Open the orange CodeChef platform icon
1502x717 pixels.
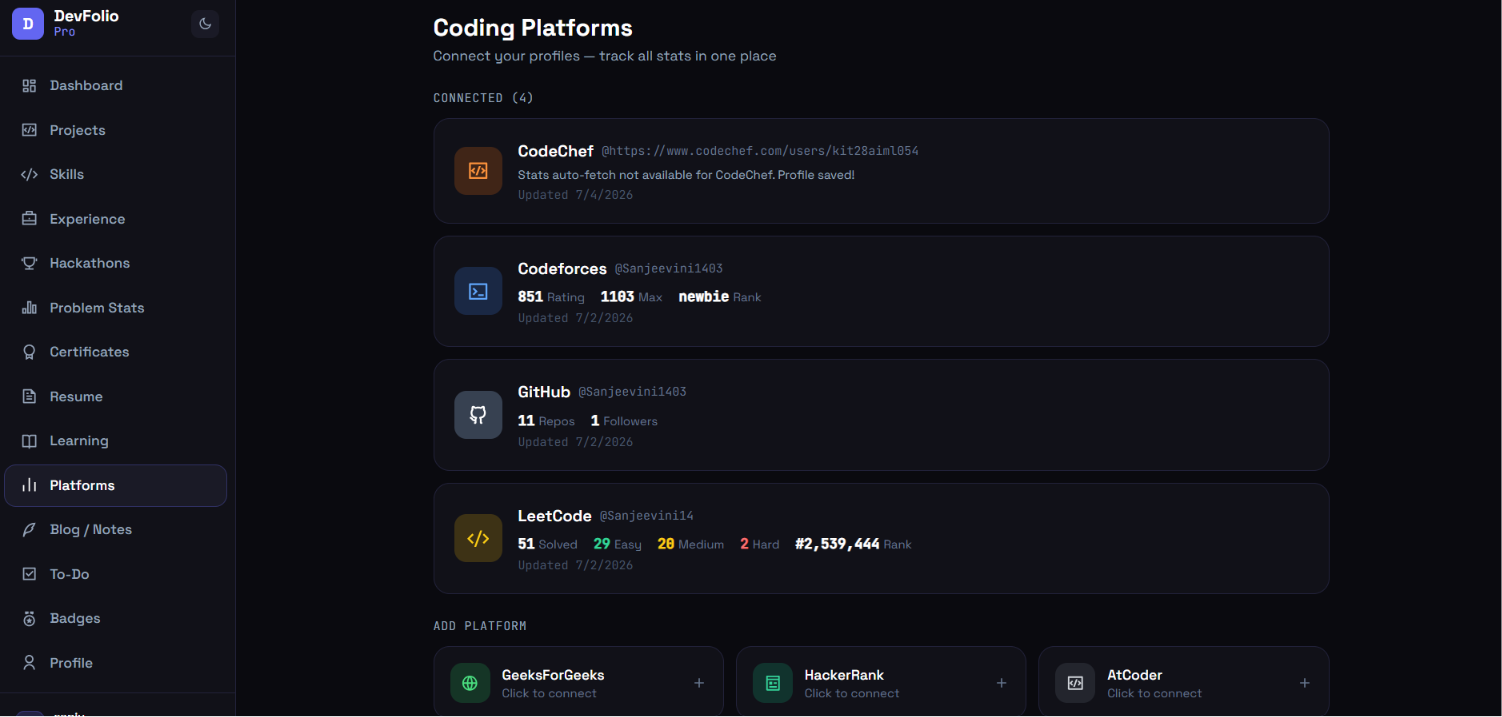(478, 171)
